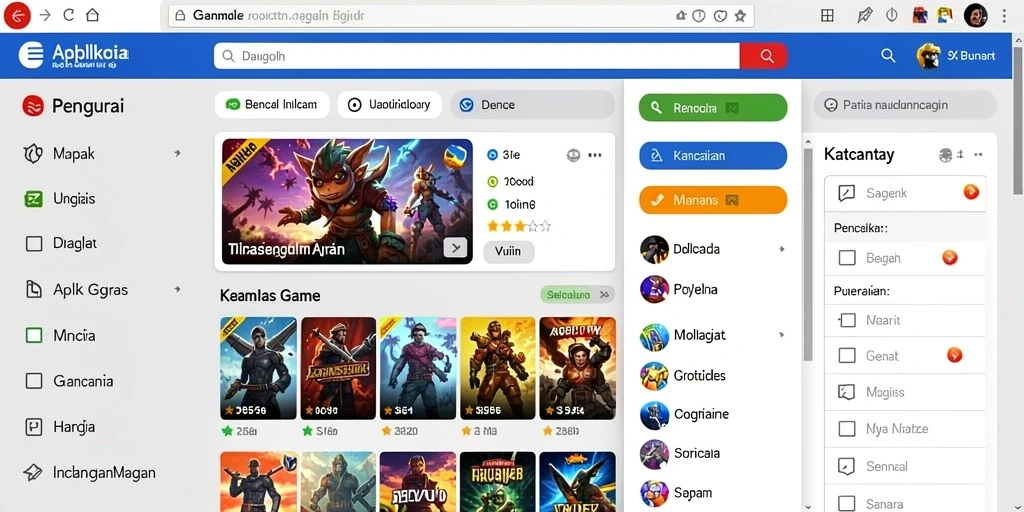Check the Nearit checkbox
1024x512 pixels.
tap(846, 320)
